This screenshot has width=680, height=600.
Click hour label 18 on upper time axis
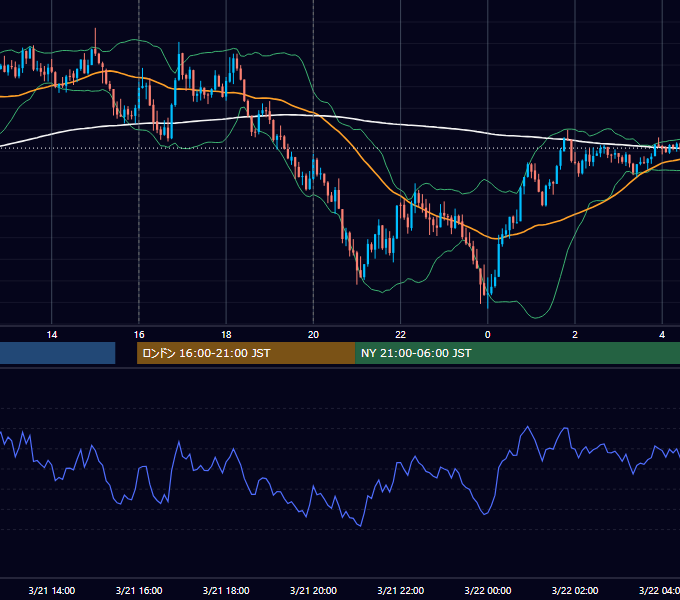tap(226, 335)
